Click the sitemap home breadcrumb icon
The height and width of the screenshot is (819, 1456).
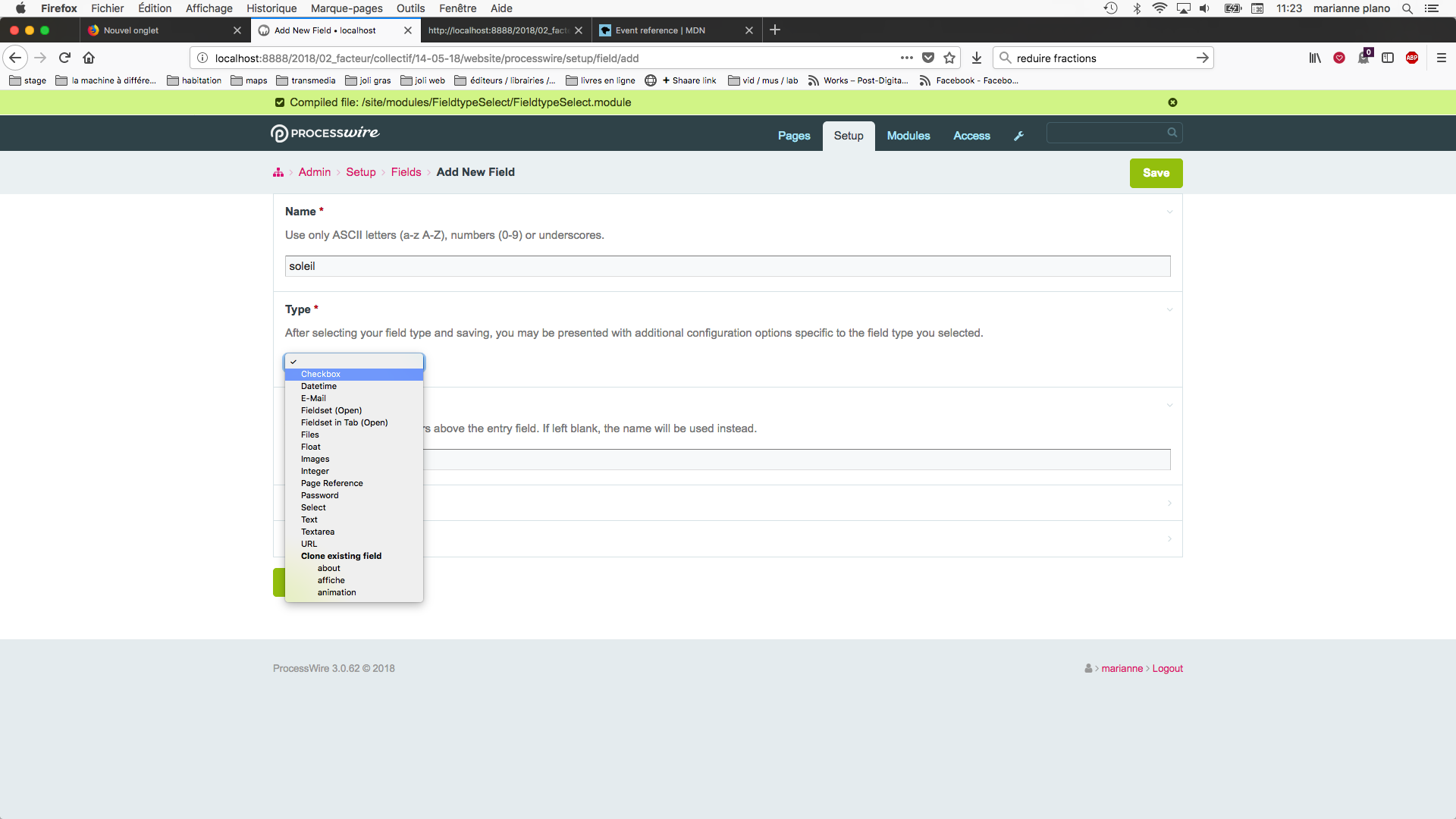pyautogui.click(x=278, y=173)
